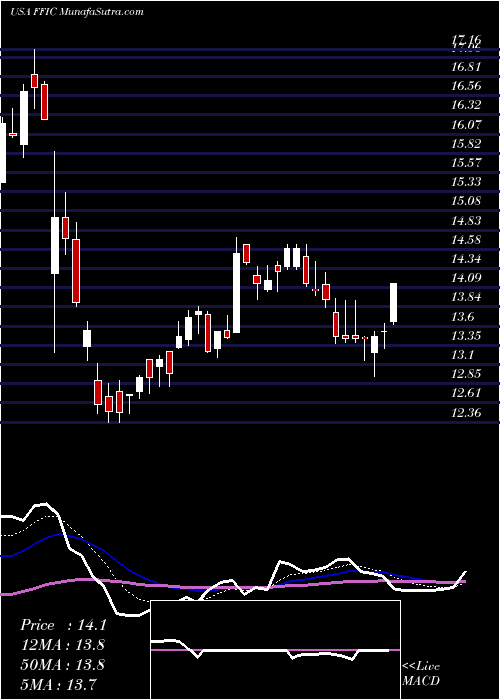
Task: Click the most recent white candlestick
Action: (x=394, y=302)
